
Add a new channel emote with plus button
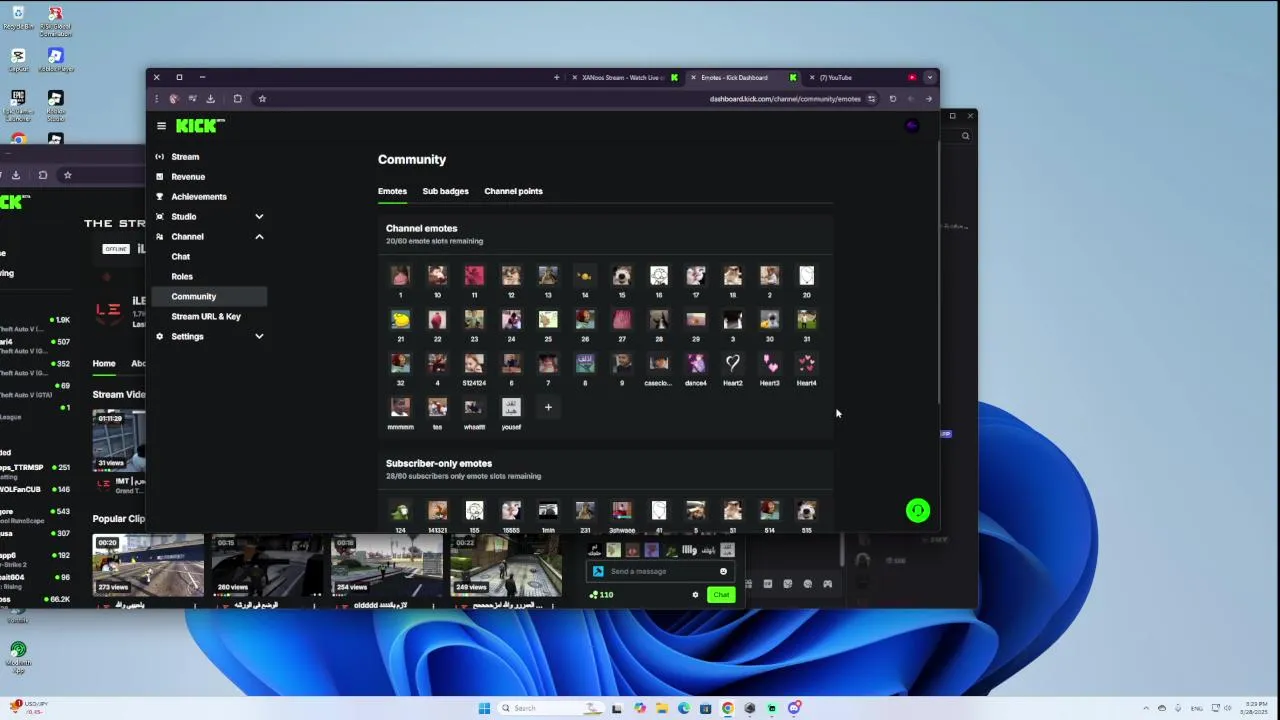[548, 408]
